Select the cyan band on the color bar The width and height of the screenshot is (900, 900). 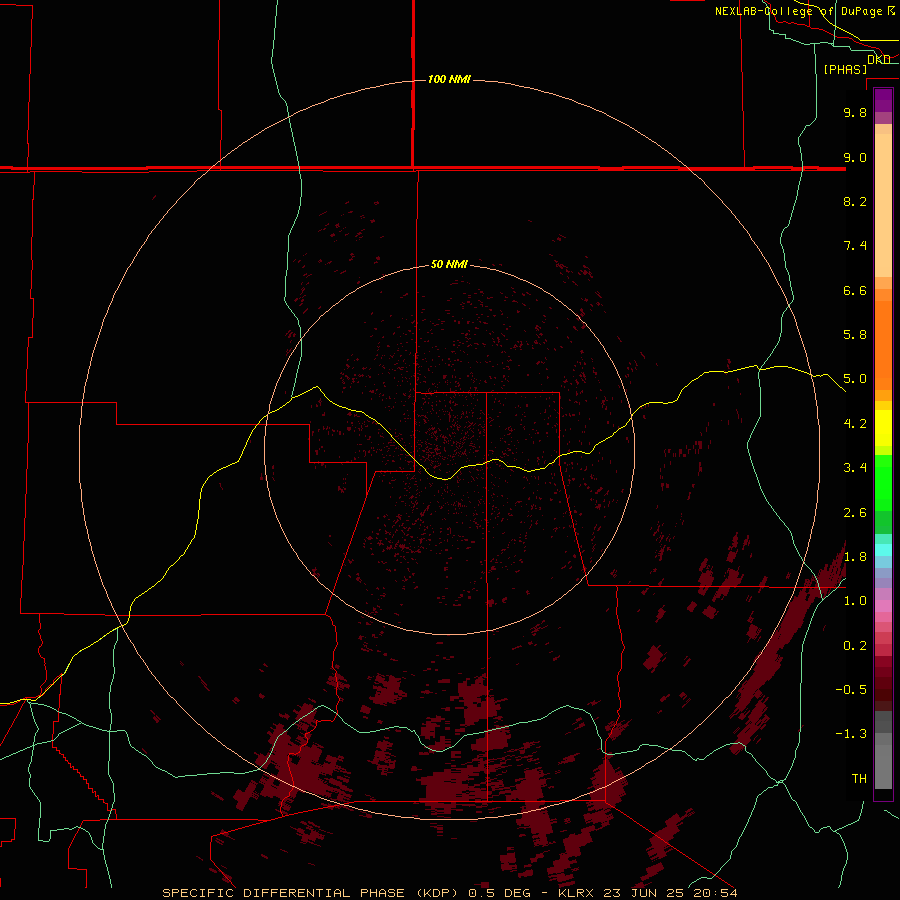[883, 549]
